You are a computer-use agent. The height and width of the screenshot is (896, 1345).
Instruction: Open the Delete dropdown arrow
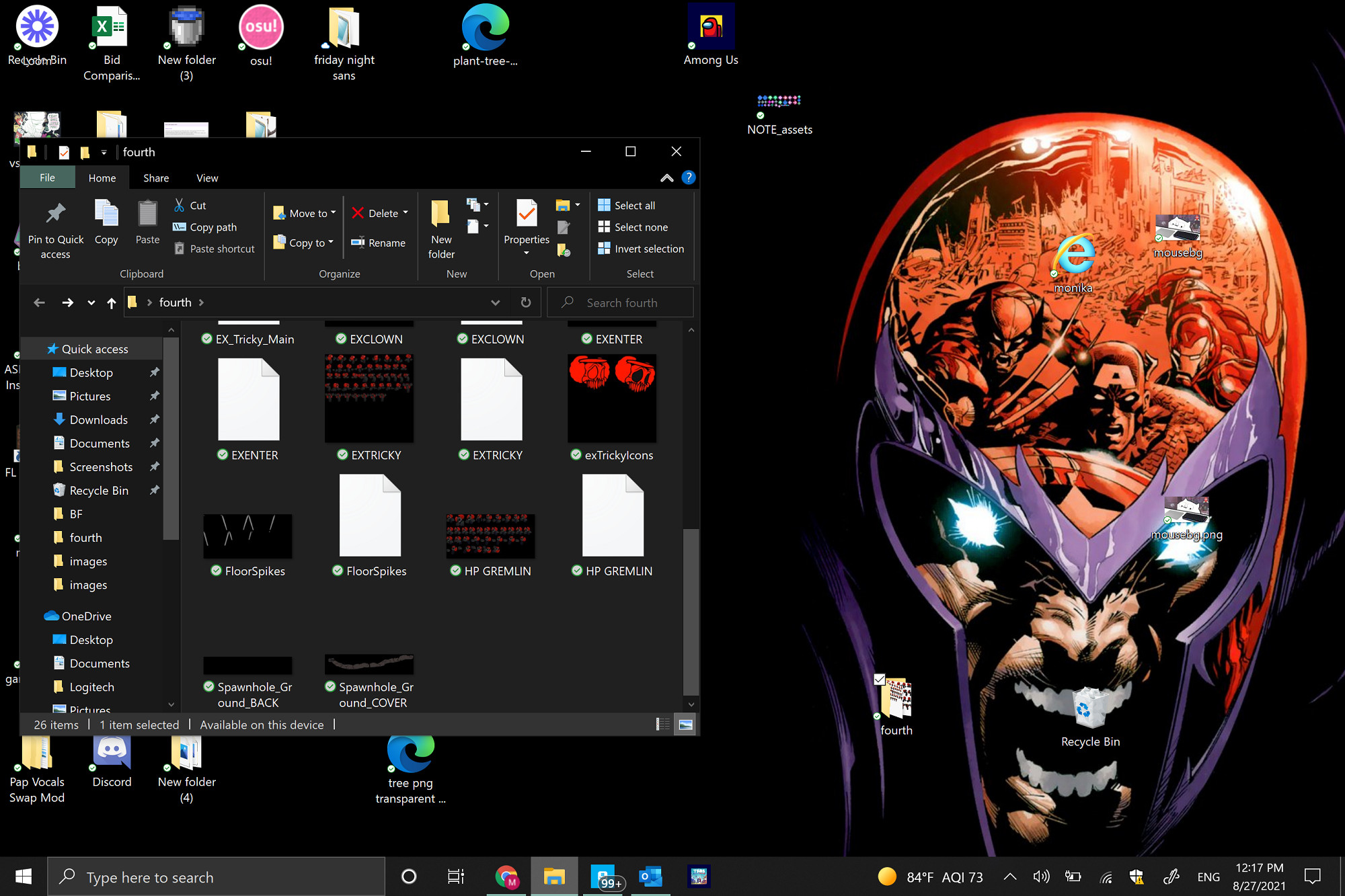click(x=406, y=213)
